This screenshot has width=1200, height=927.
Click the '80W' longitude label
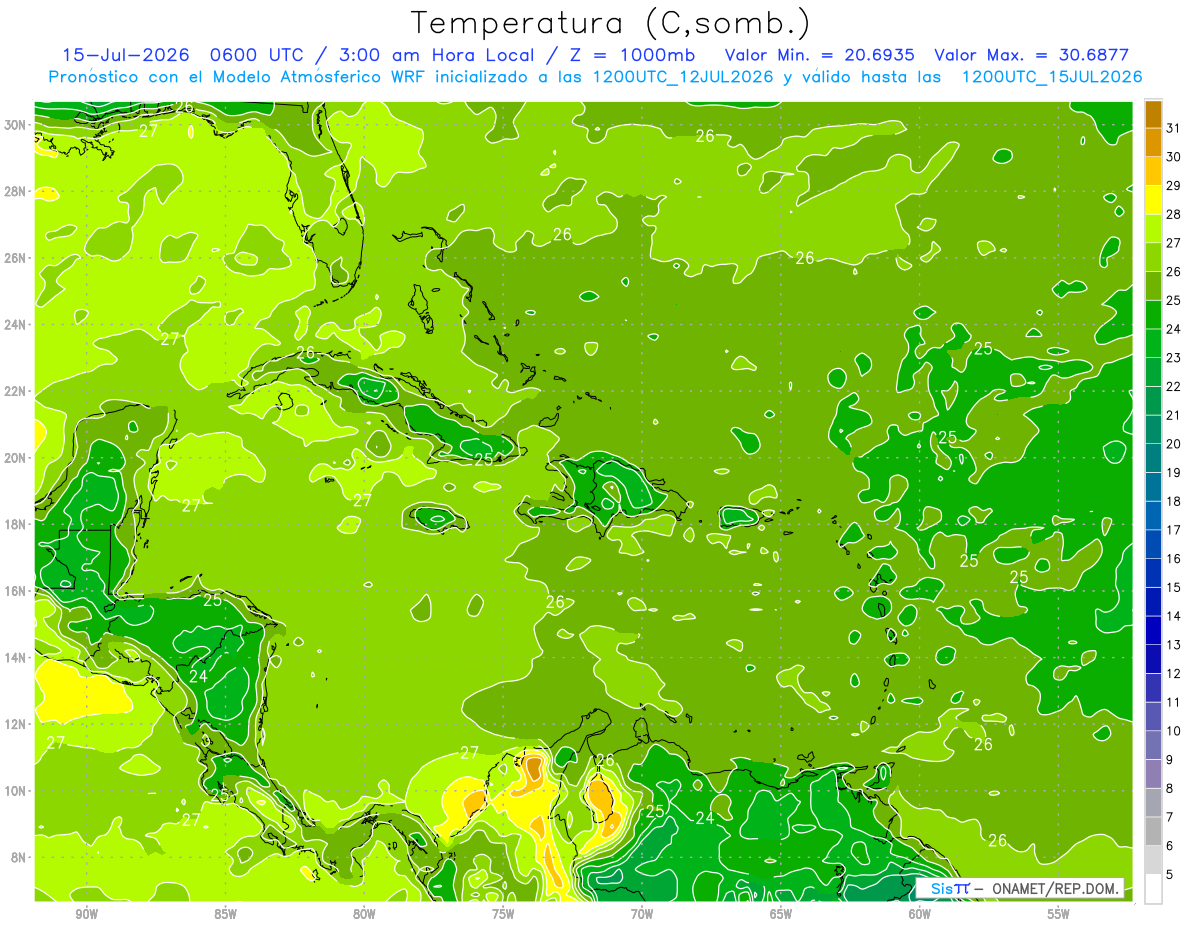pyautogui.click(x=364, y=914)
